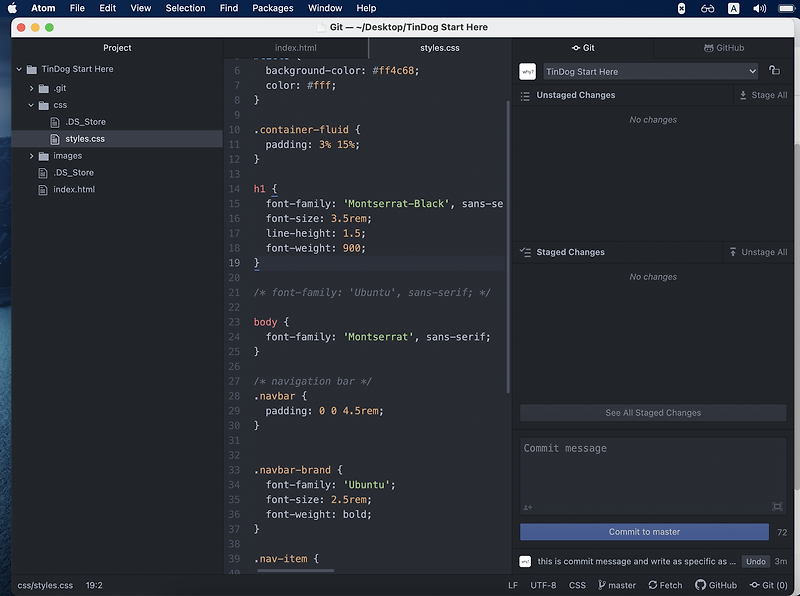The image size is (800, 596).
Task: Click the repository avatar next to recent commit message
Action: click(527, 562)
